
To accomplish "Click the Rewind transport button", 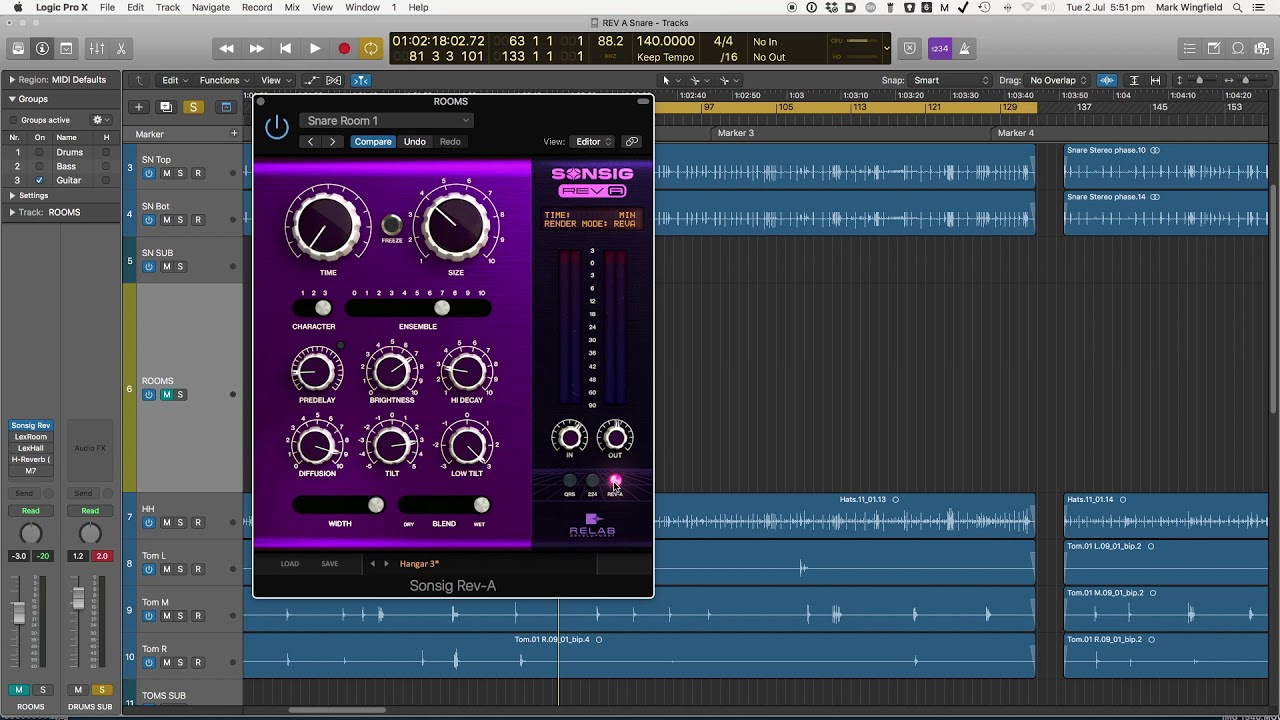I will coord(227,48).
